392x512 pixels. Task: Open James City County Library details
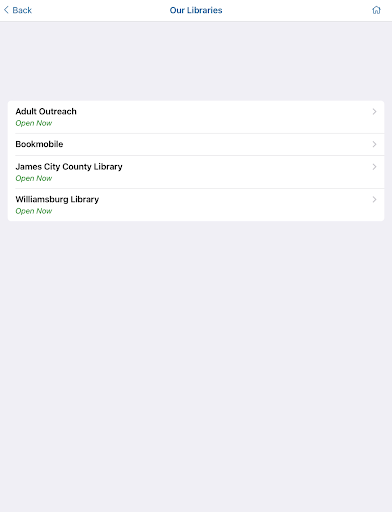[196, 172]
